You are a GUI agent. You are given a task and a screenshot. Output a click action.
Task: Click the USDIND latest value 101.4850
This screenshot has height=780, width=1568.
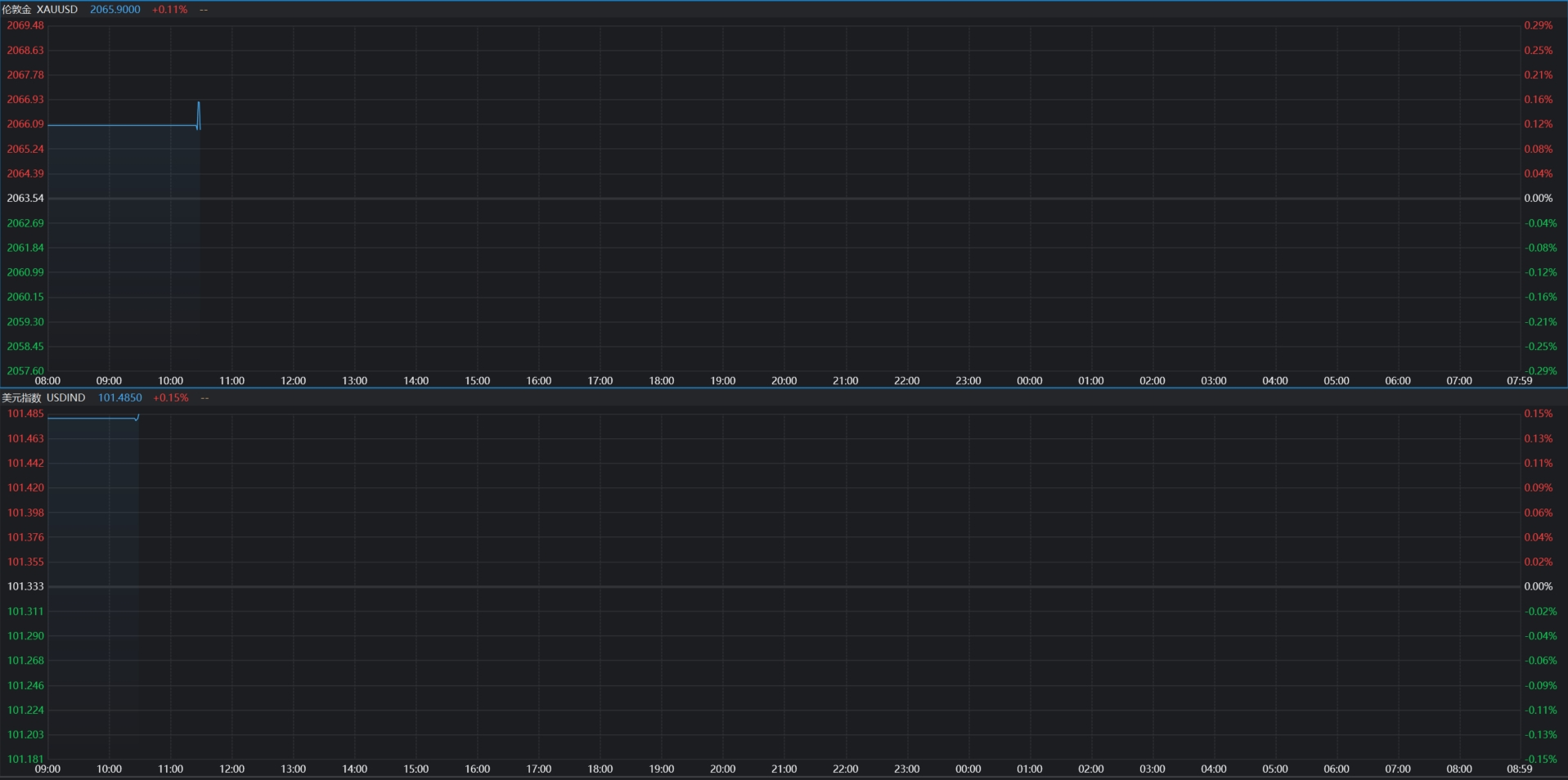coord(119,398)
